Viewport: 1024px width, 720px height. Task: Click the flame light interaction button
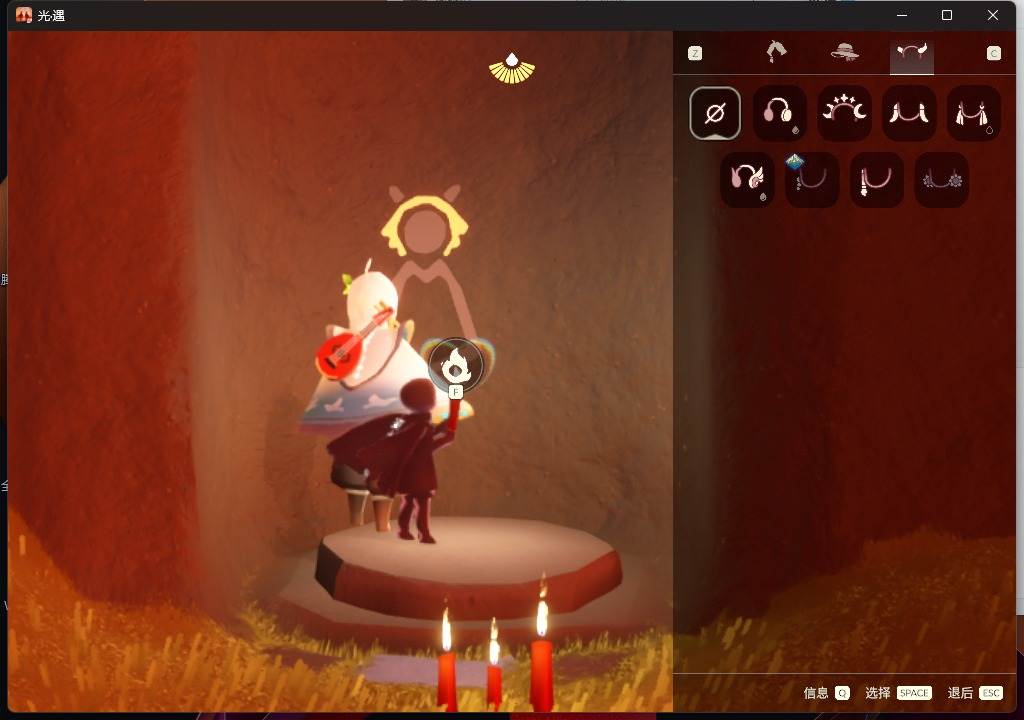[x=456, y=367]
